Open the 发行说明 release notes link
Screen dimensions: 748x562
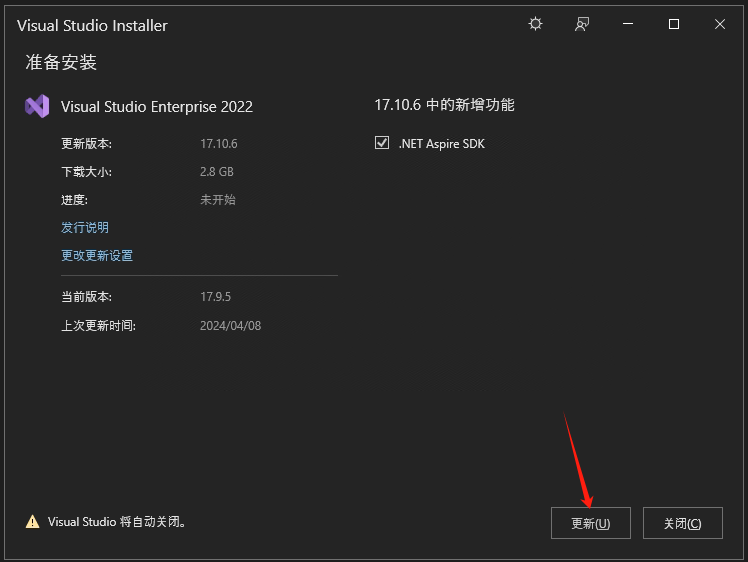(x=85, y=228)
